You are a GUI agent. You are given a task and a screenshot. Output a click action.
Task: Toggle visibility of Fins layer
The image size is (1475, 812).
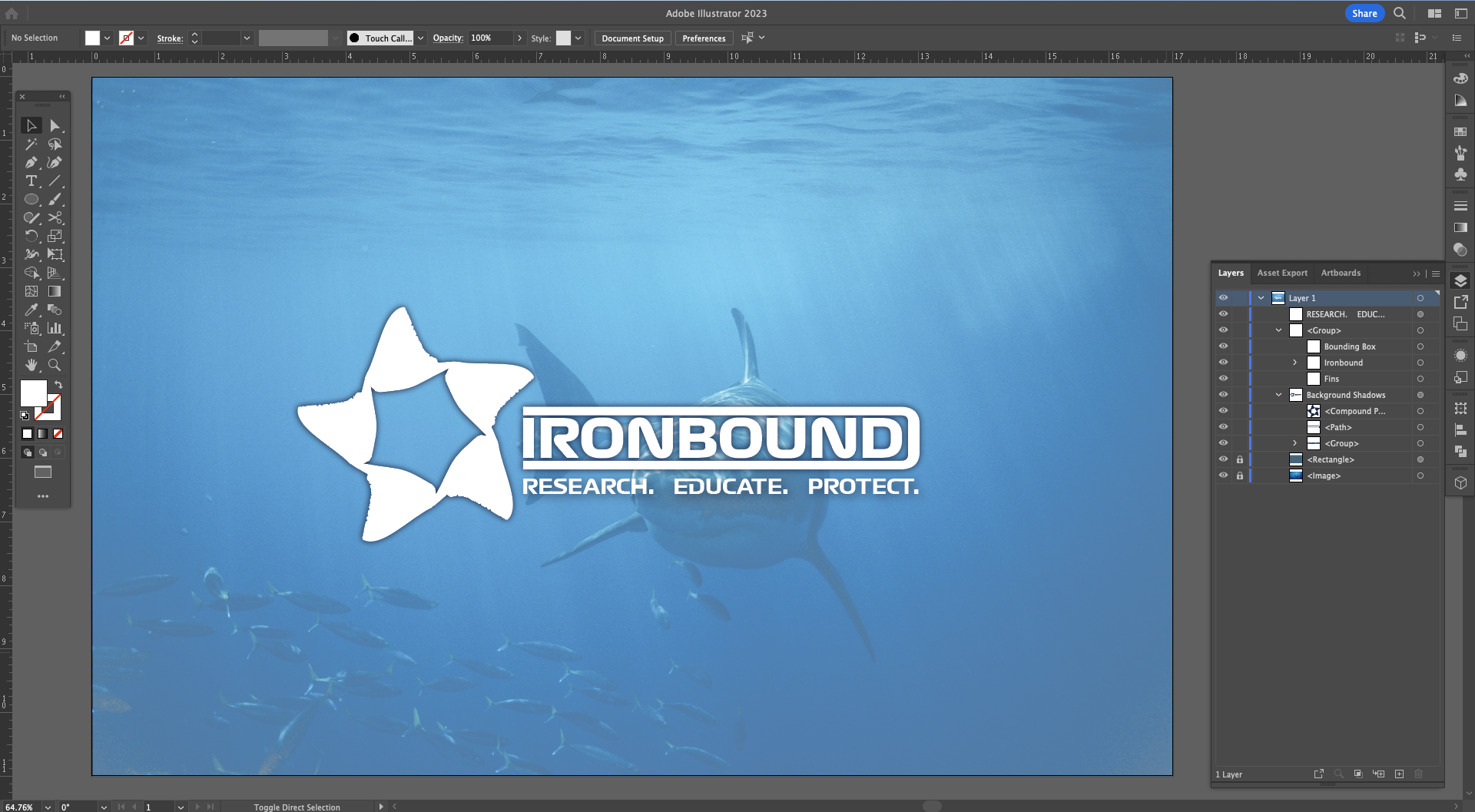(1223, 379)
